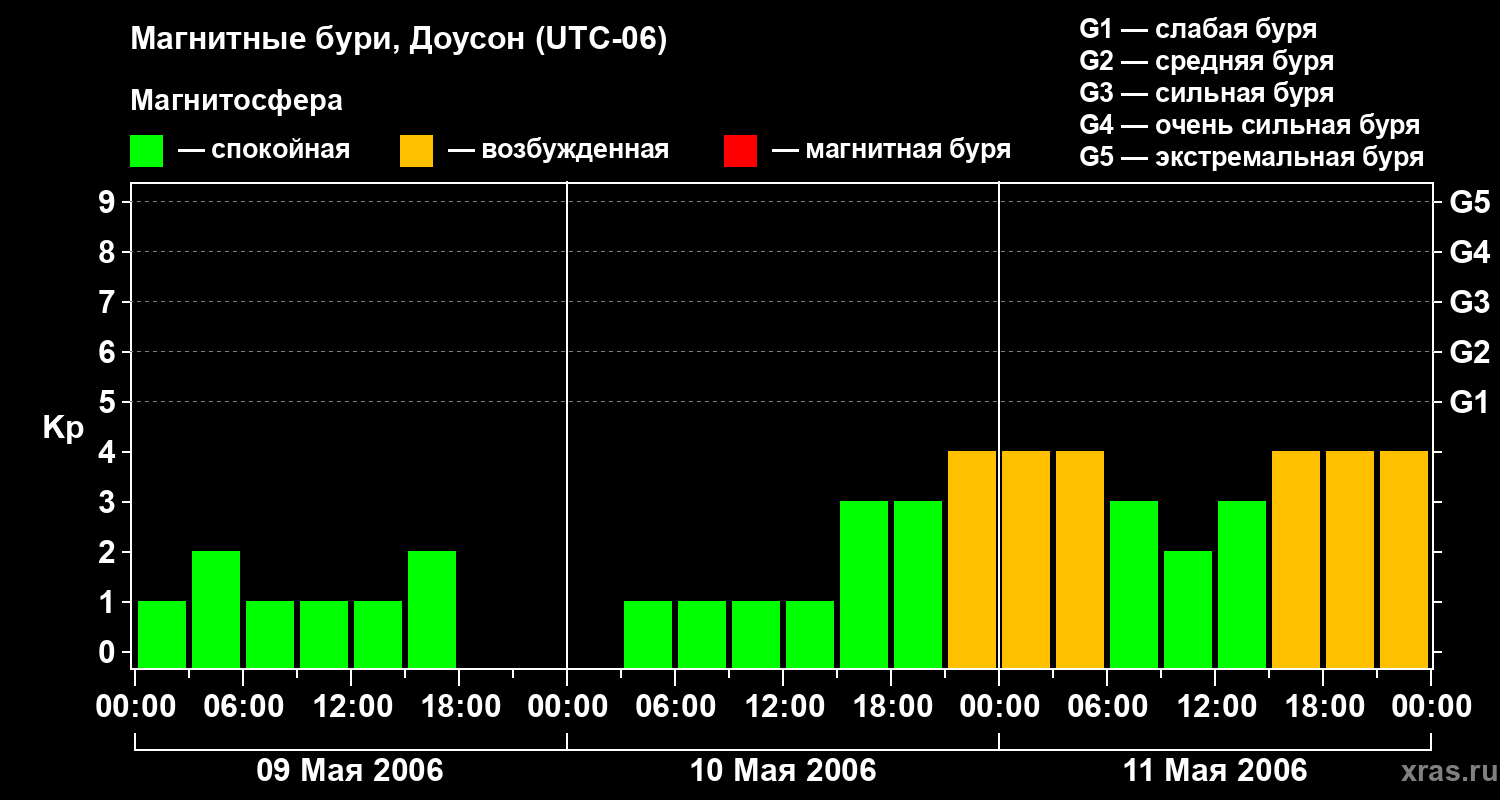Click the red 'магнитная буря' legend swatch

(x=740, y=151)
